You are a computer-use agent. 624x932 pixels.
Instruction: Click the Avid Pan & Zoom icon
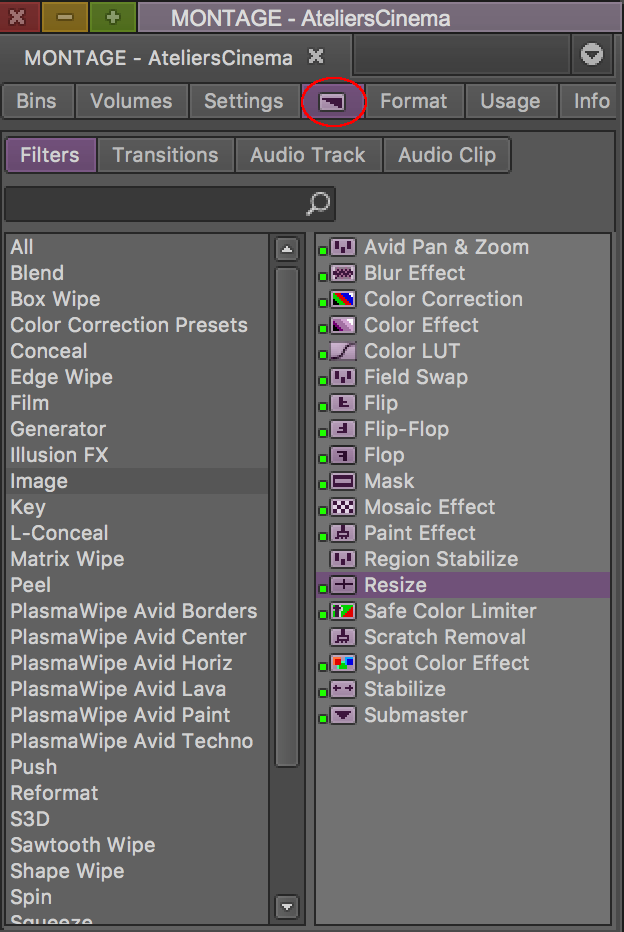coord(343,247)
